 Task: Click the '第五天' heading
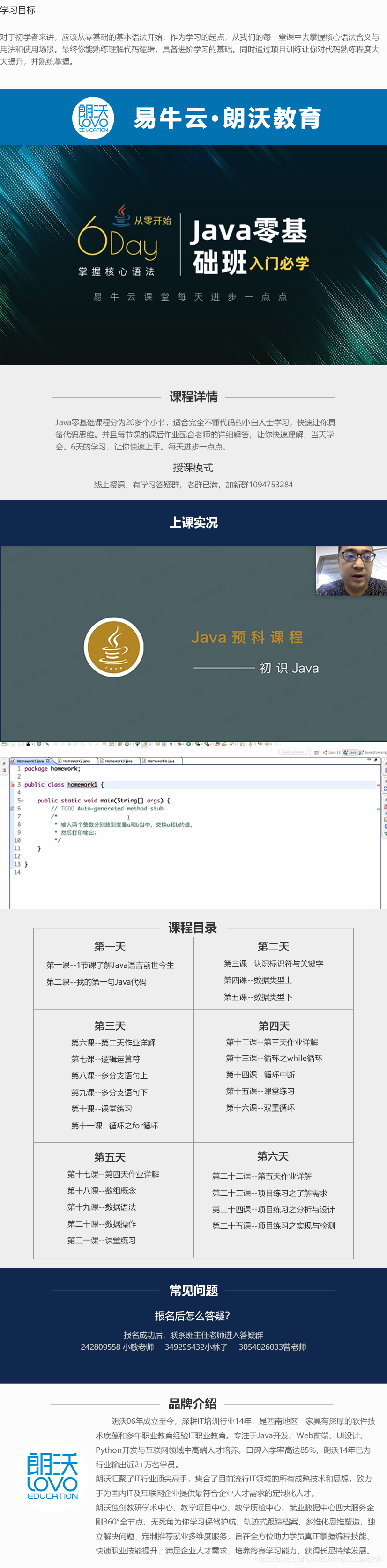(x=110, y=1158)
